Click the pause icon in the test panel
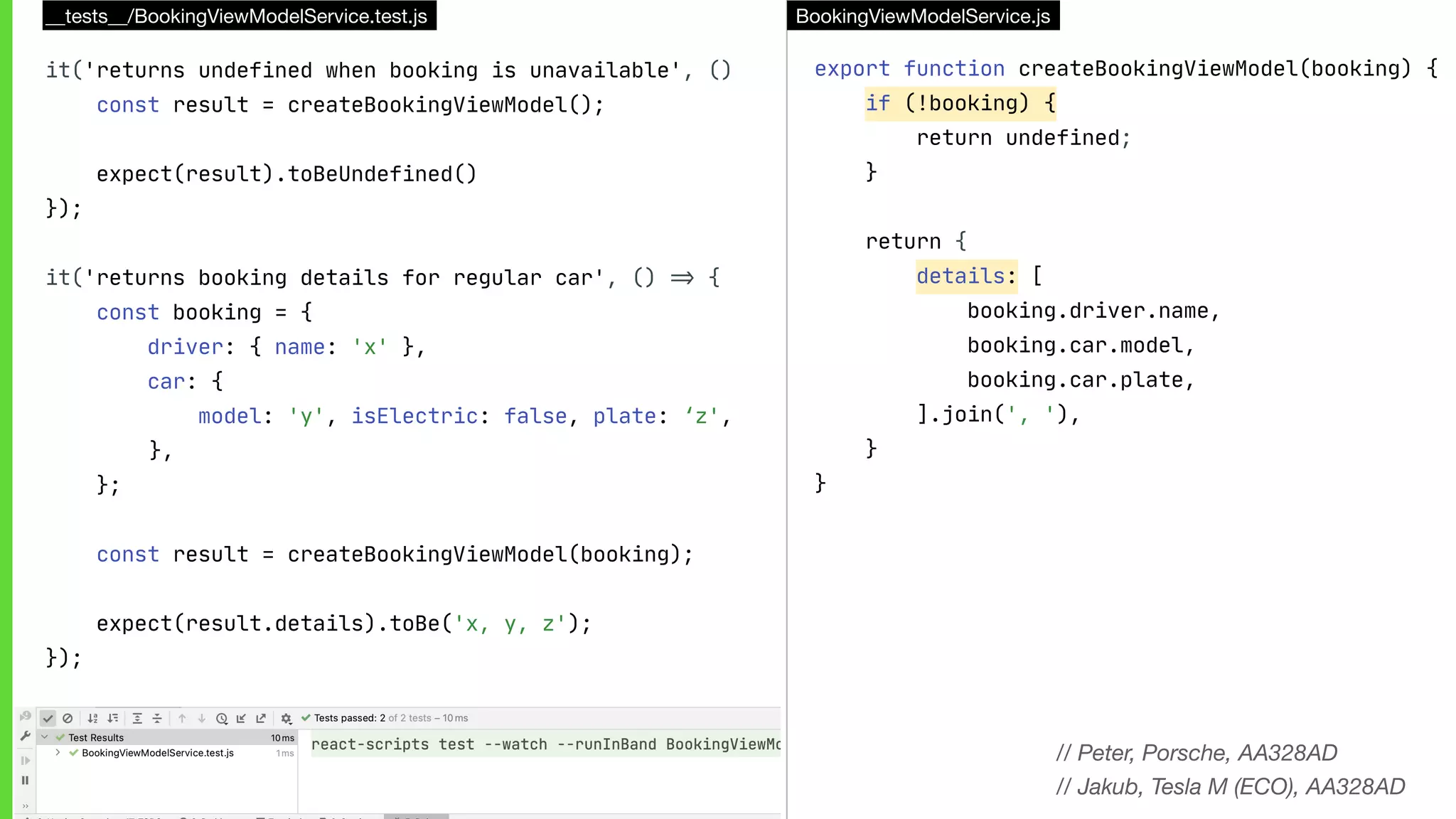The width and height of the screenshot is (1456, 819). coord(25,781)
